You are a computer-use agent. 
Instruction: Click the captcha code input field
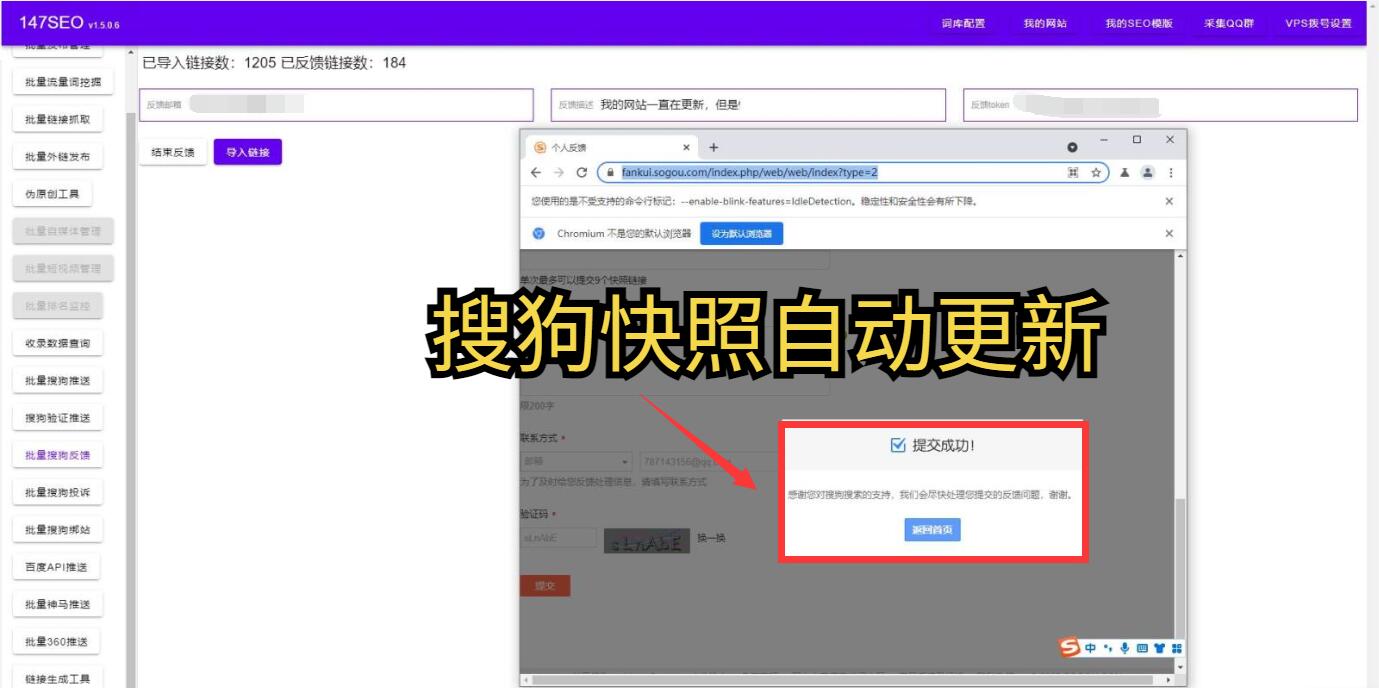tap(558, 538)
